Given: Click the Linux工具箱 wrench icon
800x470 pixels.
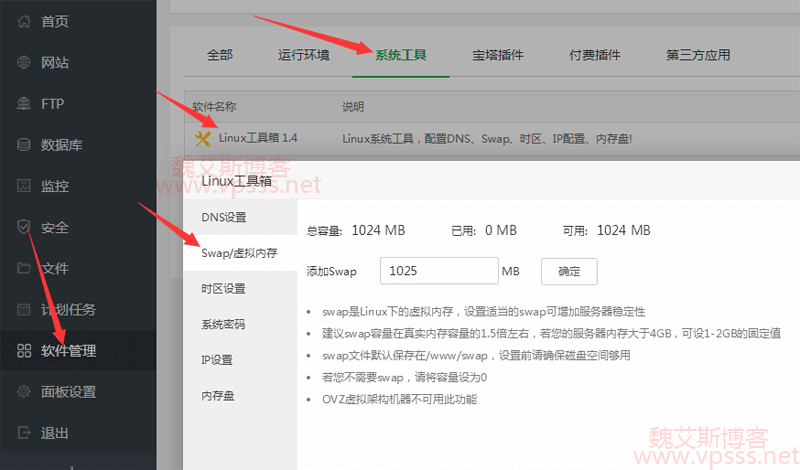Looking at the screenshot, I should (203, 138).
